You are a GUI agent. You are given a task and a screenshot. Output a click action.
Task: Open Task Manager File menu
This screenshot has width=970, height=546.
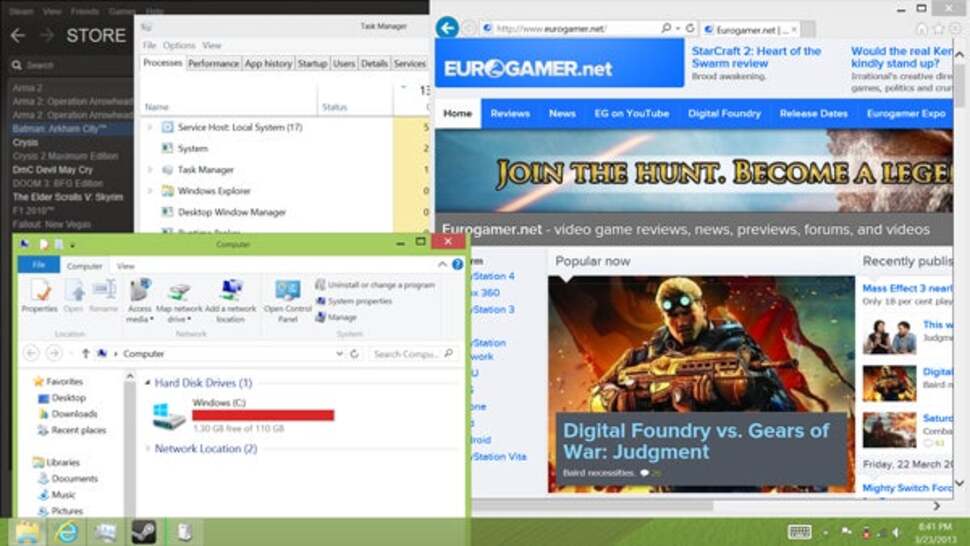pyautogui.click(x=149, y=45)
